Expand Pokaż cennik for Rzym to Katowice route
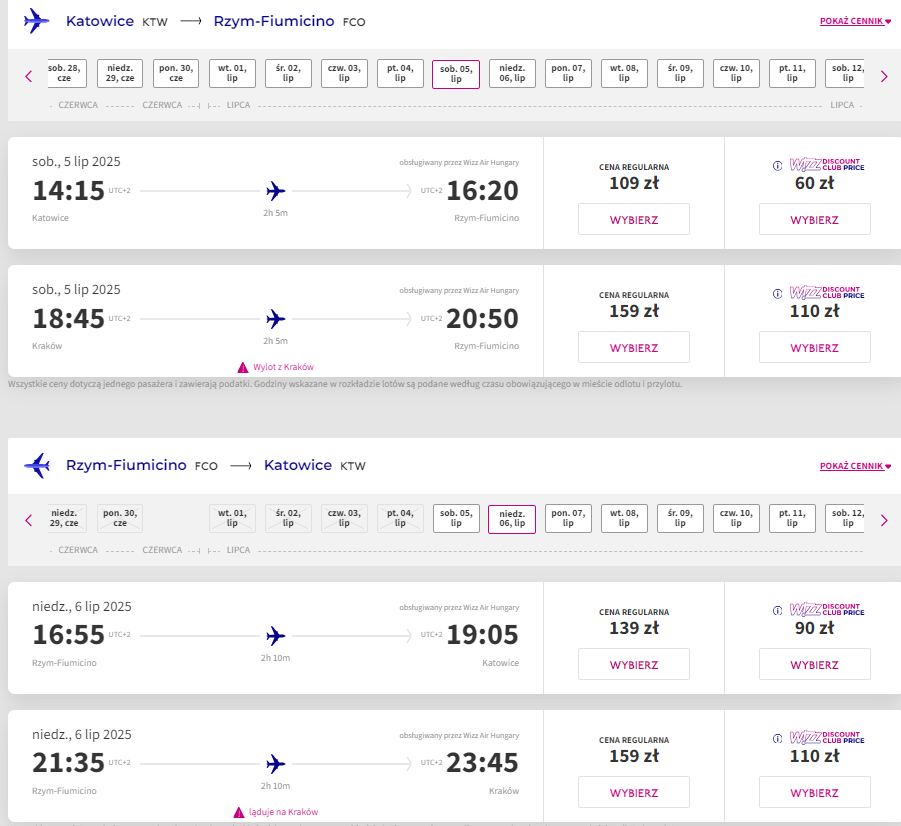The height and width of the screenshot is (826, 901). coord(855,466)
